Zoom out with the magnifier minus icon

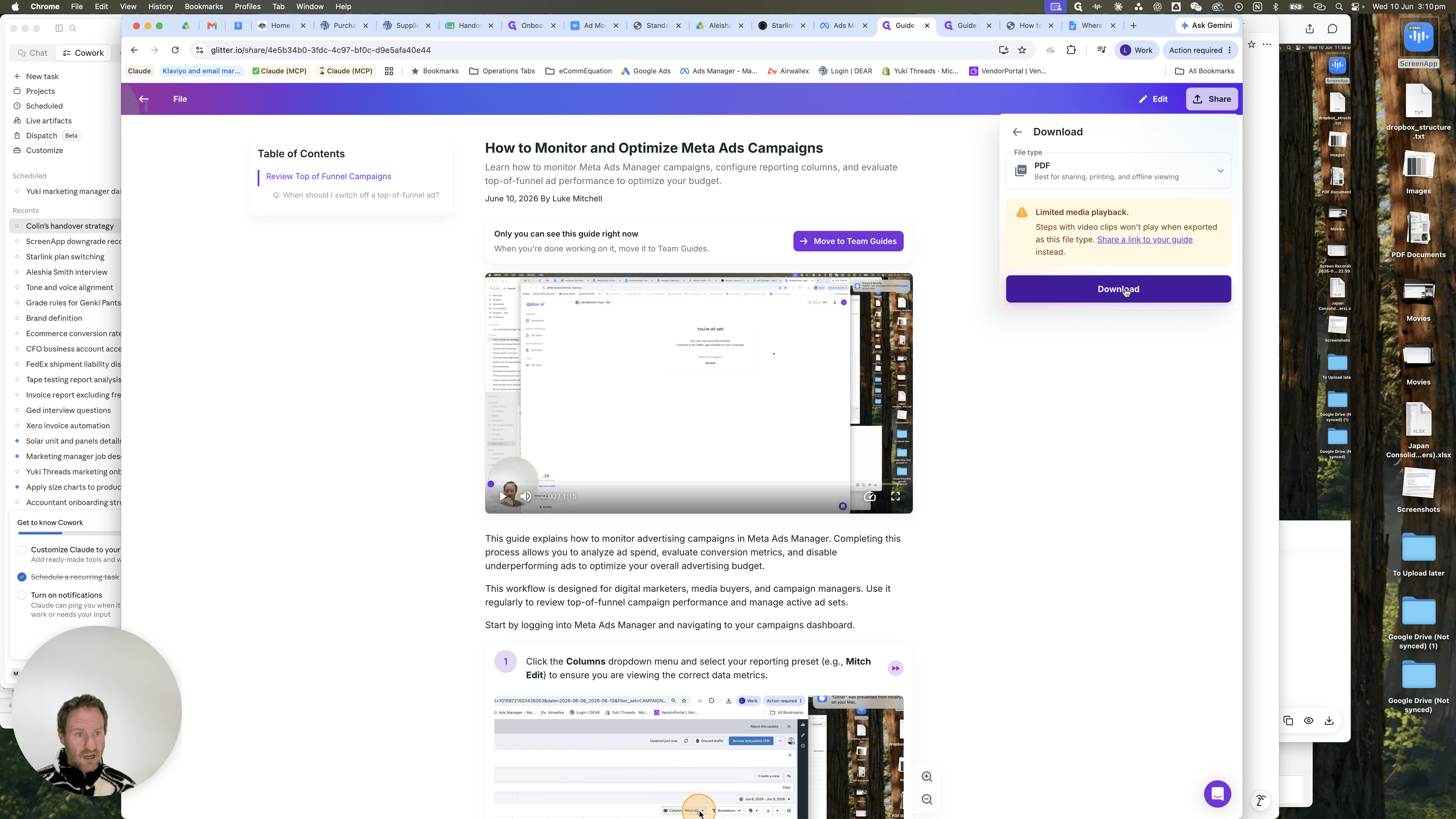tap(927, 799)
